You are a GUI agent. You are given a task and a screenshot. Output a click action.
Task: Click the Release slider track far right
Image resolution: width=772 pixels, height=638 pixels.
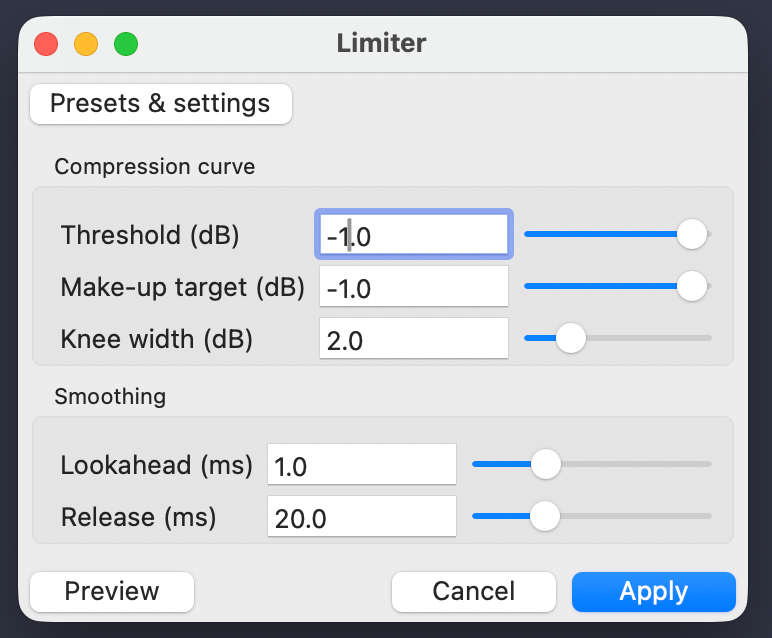[704, 516]
